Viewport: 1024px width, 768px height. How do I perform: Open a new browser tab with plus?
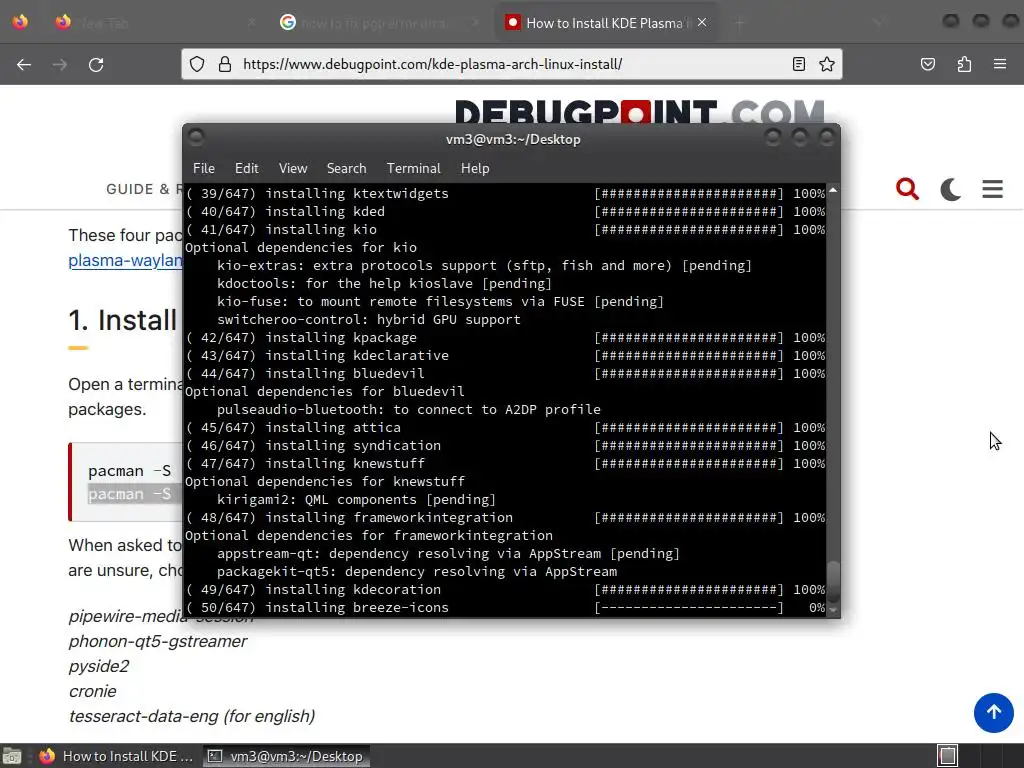pos(739,23)
